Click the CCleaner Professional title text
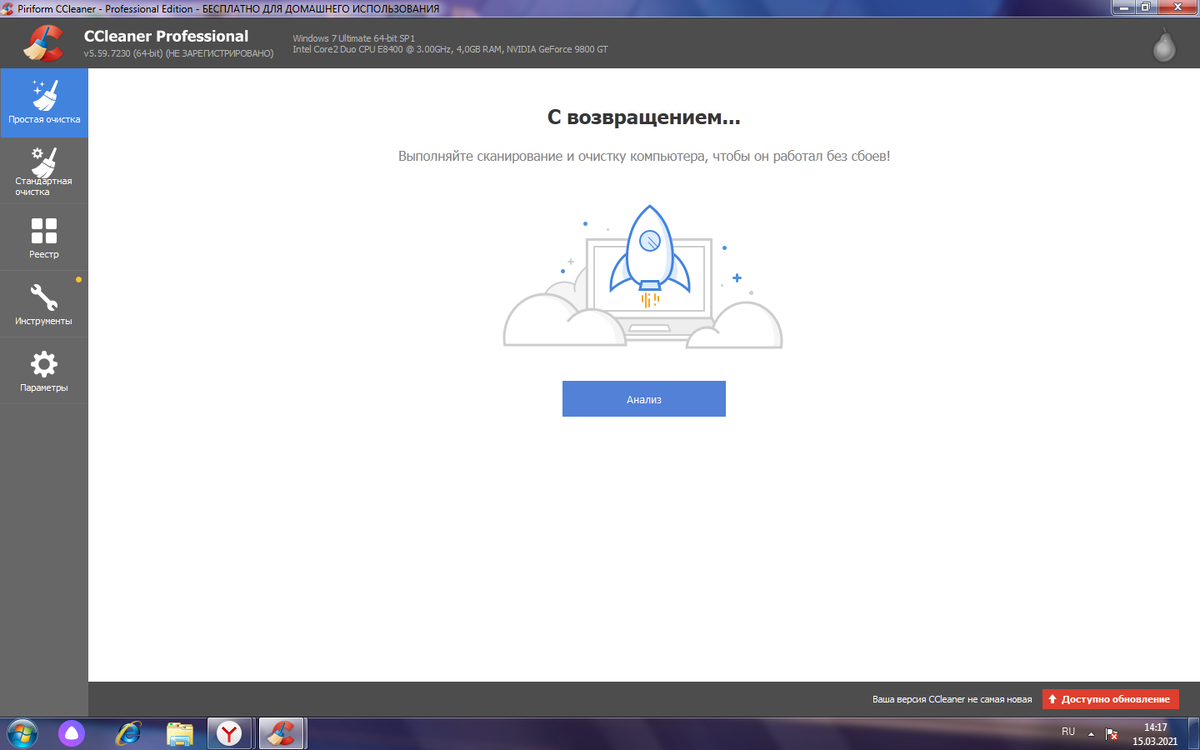Viewport: 1200px width, 750px height. 166,36
